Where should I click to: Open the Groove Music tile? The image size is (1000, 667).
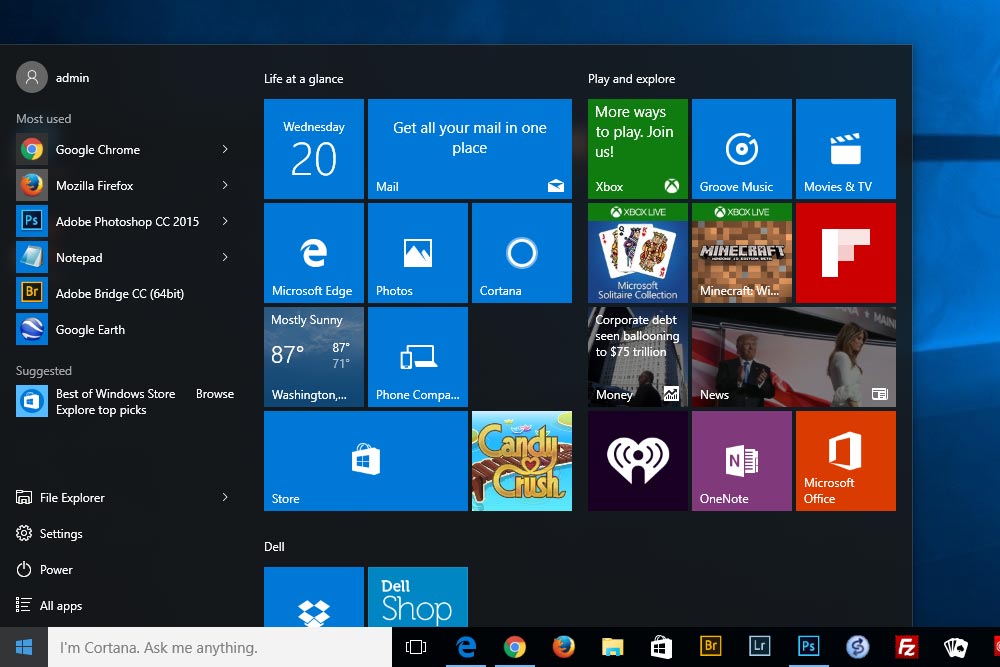pos(741,149)
